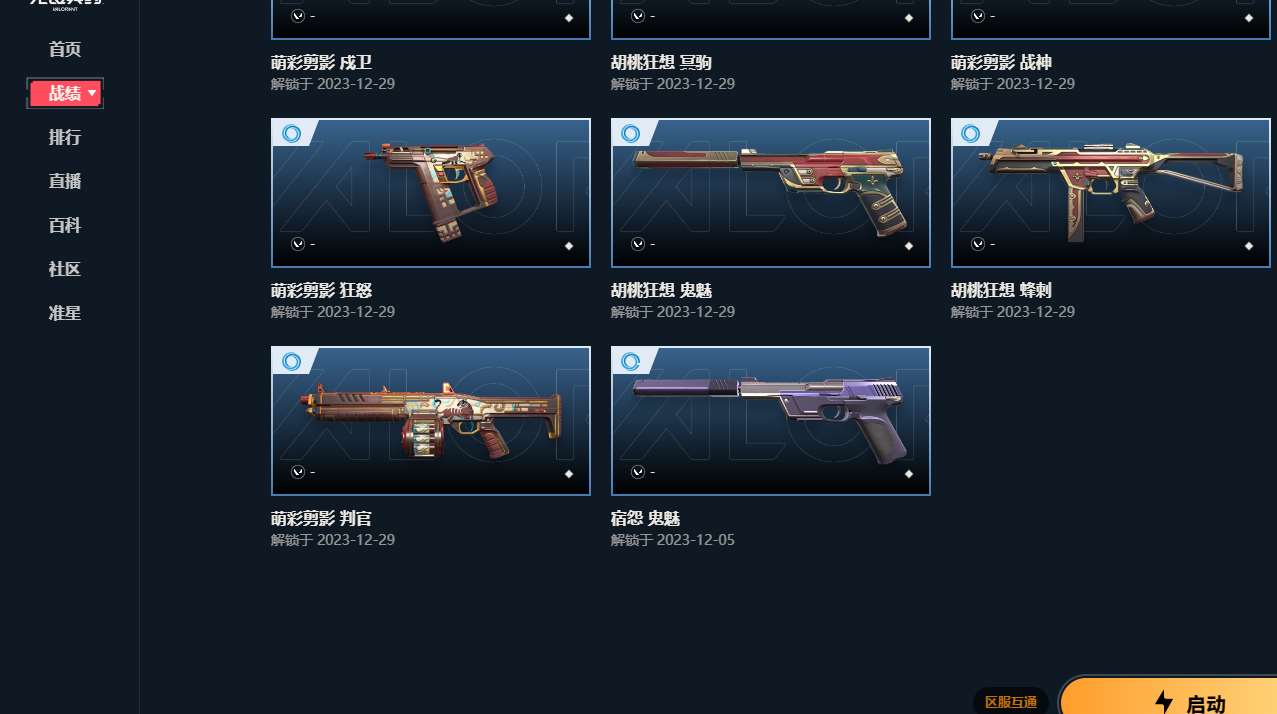Expand the chevron circle on 胡桃狂想 鬼魅 card
Viewport: 1277px width, 714px height.
(x=638, y=244)
